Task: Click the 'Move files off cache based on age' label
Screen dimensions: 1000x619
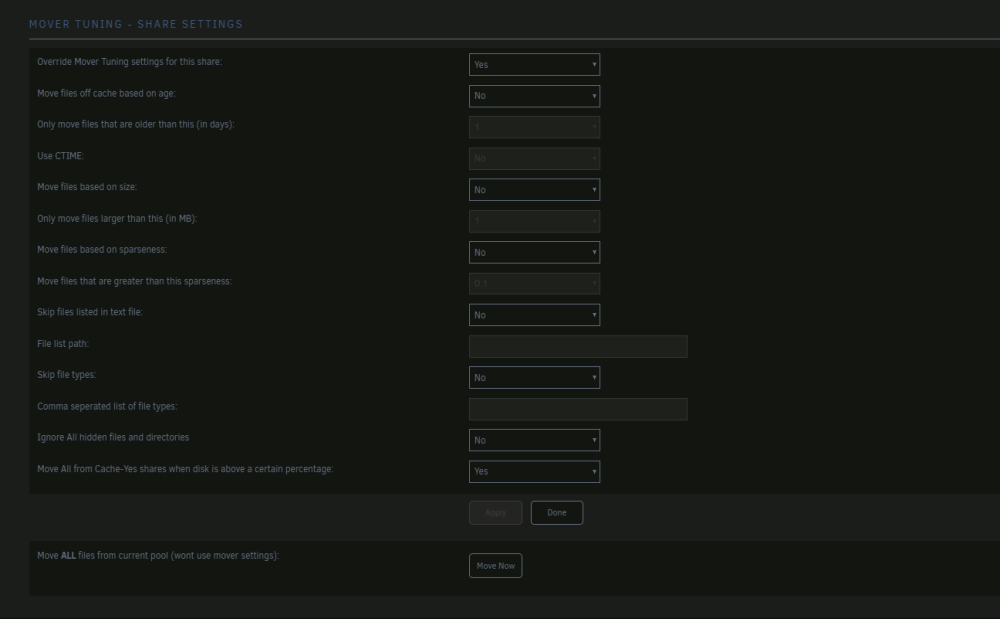Action: tap(107, 93)
